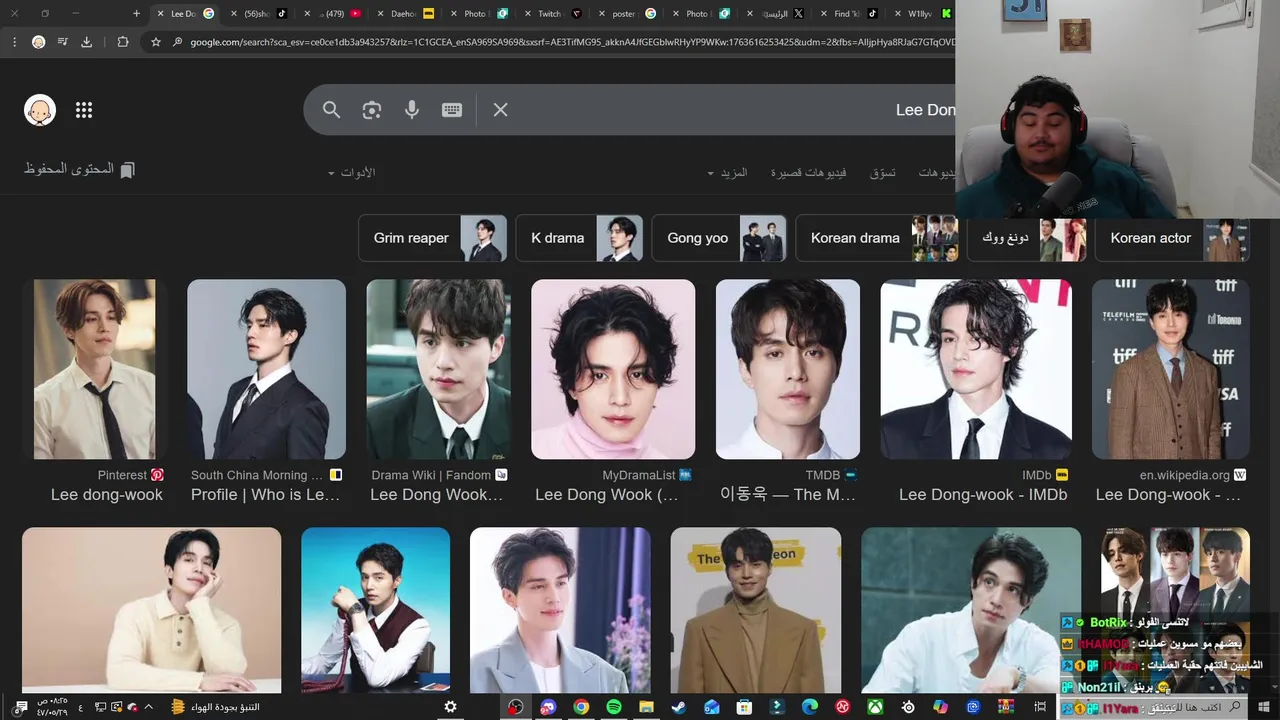
Task: Open the Google account avatar
Action: (x=40, y=110)
